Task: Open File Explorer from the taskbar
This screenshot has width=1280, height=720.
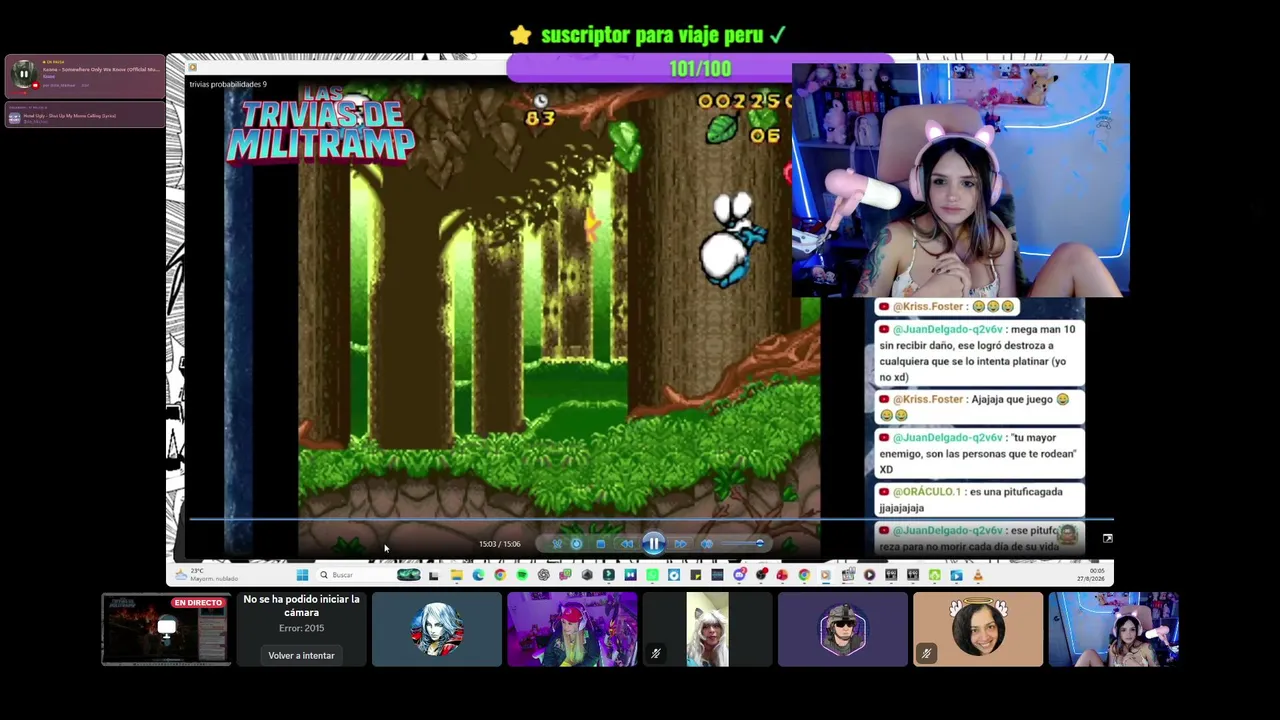Action: click(x=456, y=575)
